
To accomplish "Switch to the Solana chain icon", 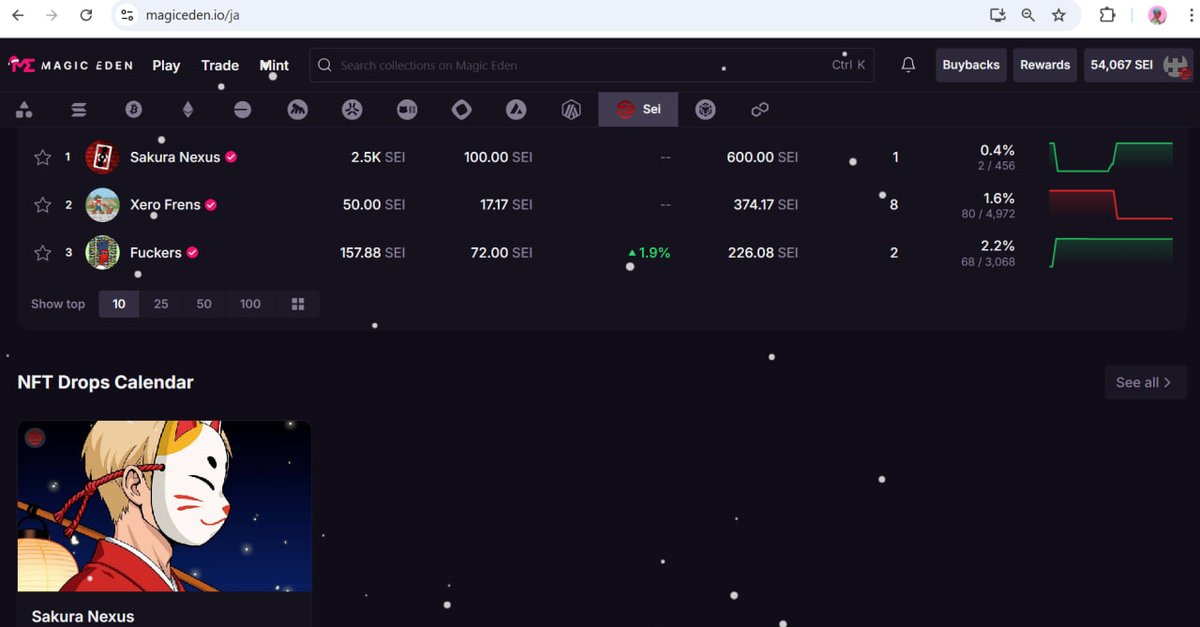I will (x=79, y=110).
